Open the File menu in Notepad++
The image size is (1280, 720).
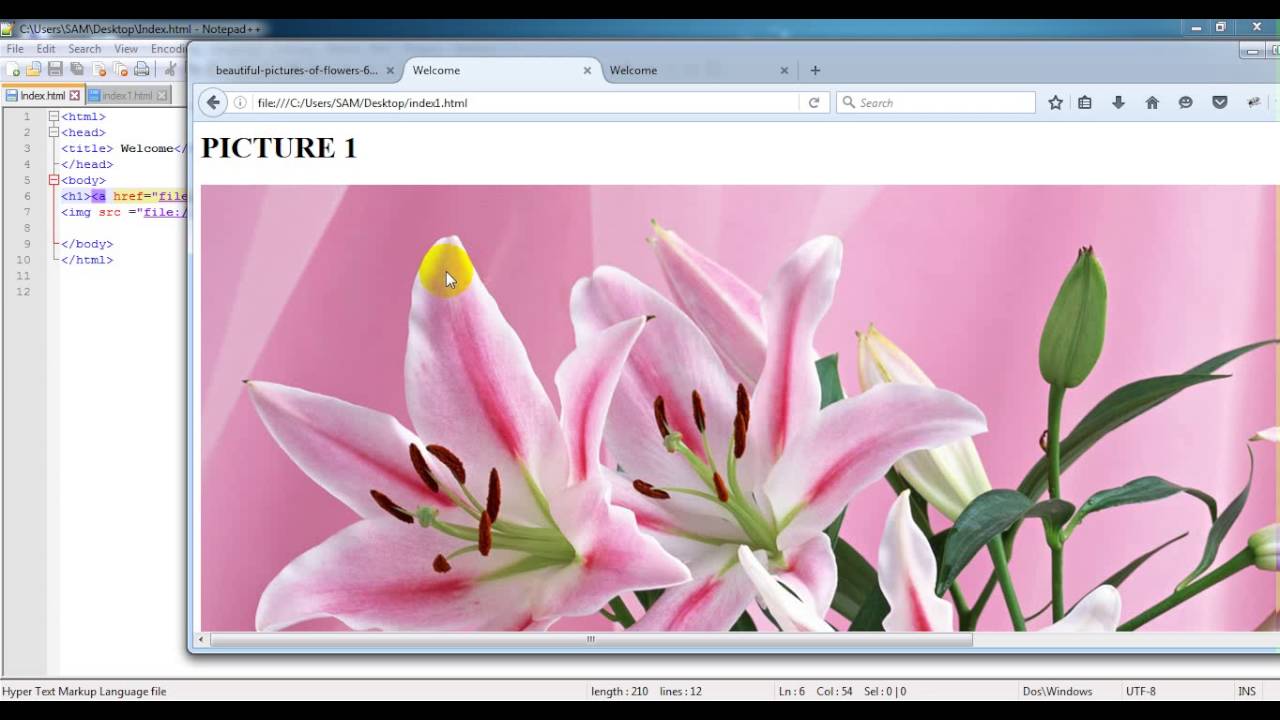click(x=15, y=49)
